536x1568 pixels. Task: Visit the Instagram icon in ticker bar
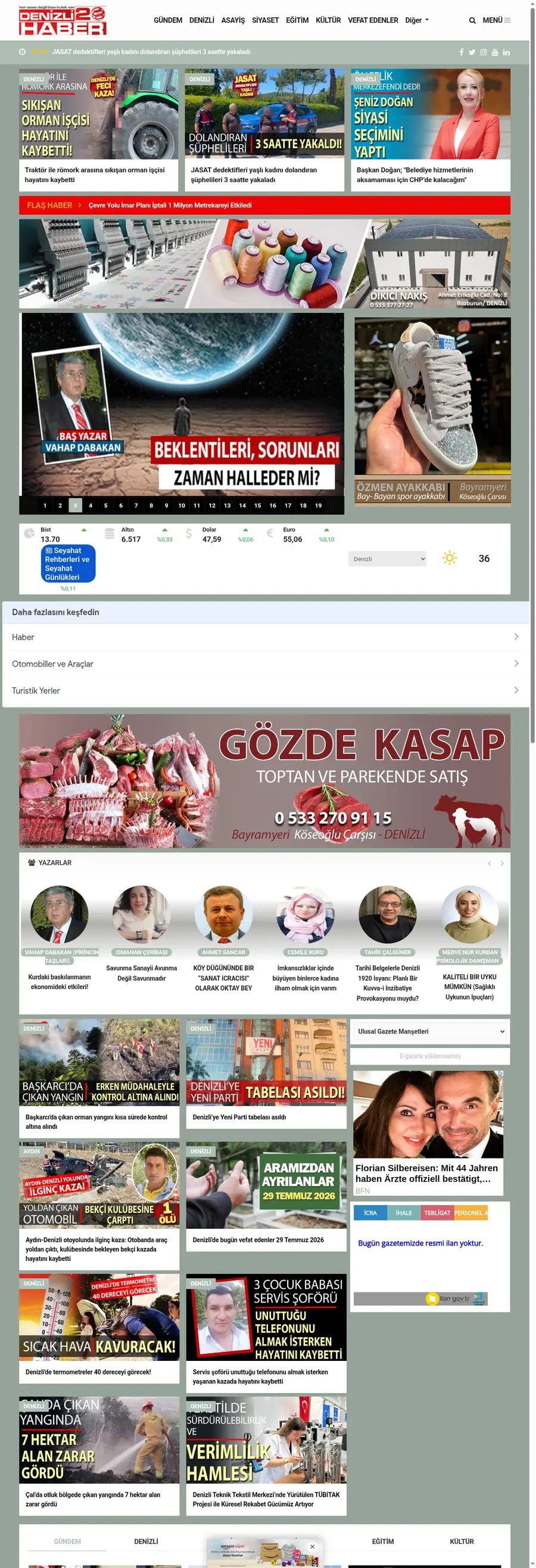[484, 52]
